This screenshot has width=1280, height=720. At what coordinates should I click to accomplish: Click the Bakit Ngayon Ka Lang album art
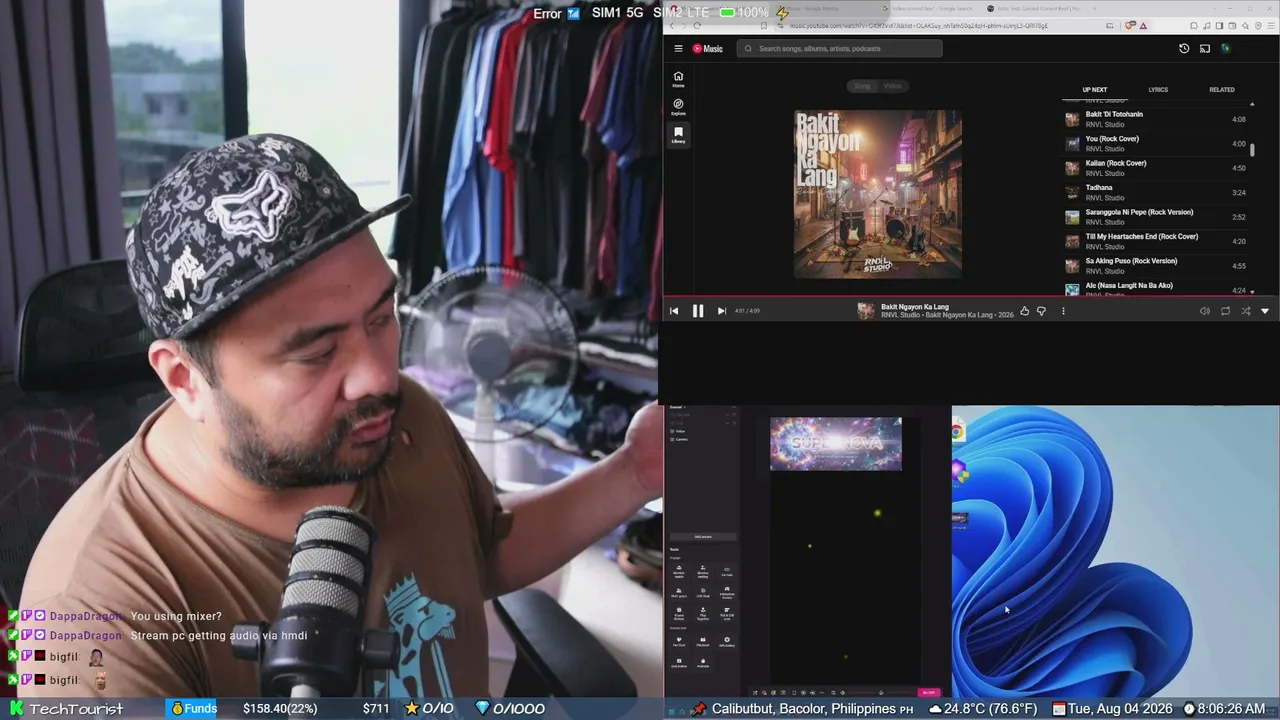tap(878, 194)
